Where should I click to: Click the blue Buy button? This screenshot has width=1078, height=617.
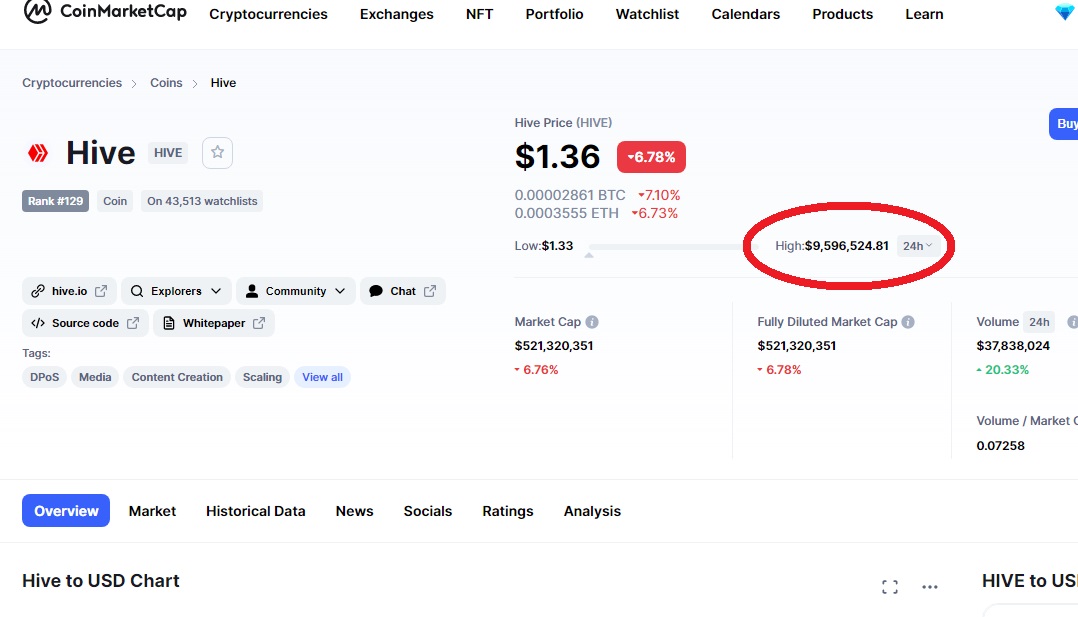click(x=1064, y=124)
